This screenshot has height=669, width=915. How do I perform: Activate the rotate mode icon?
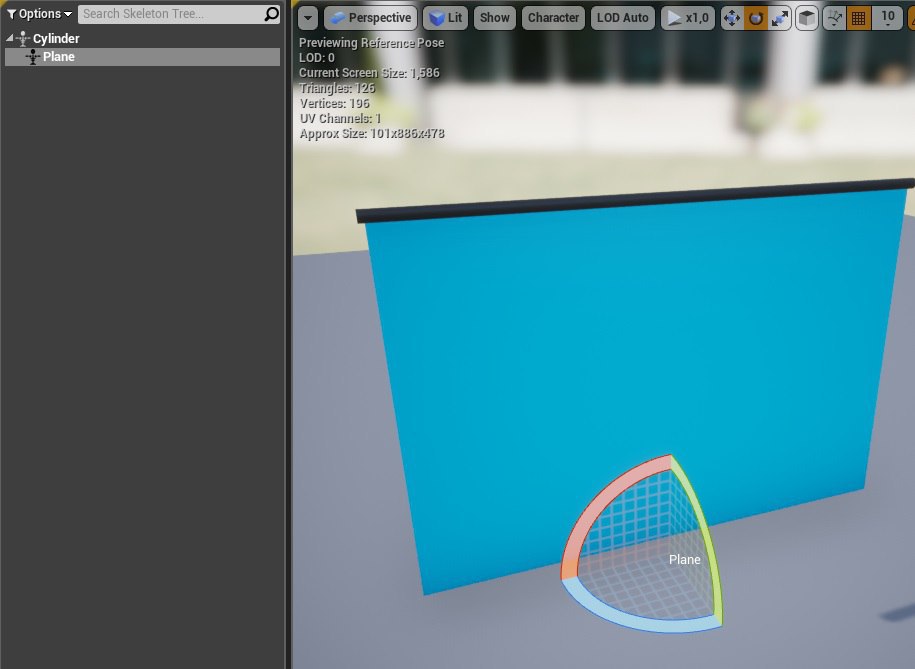[756, 18]
